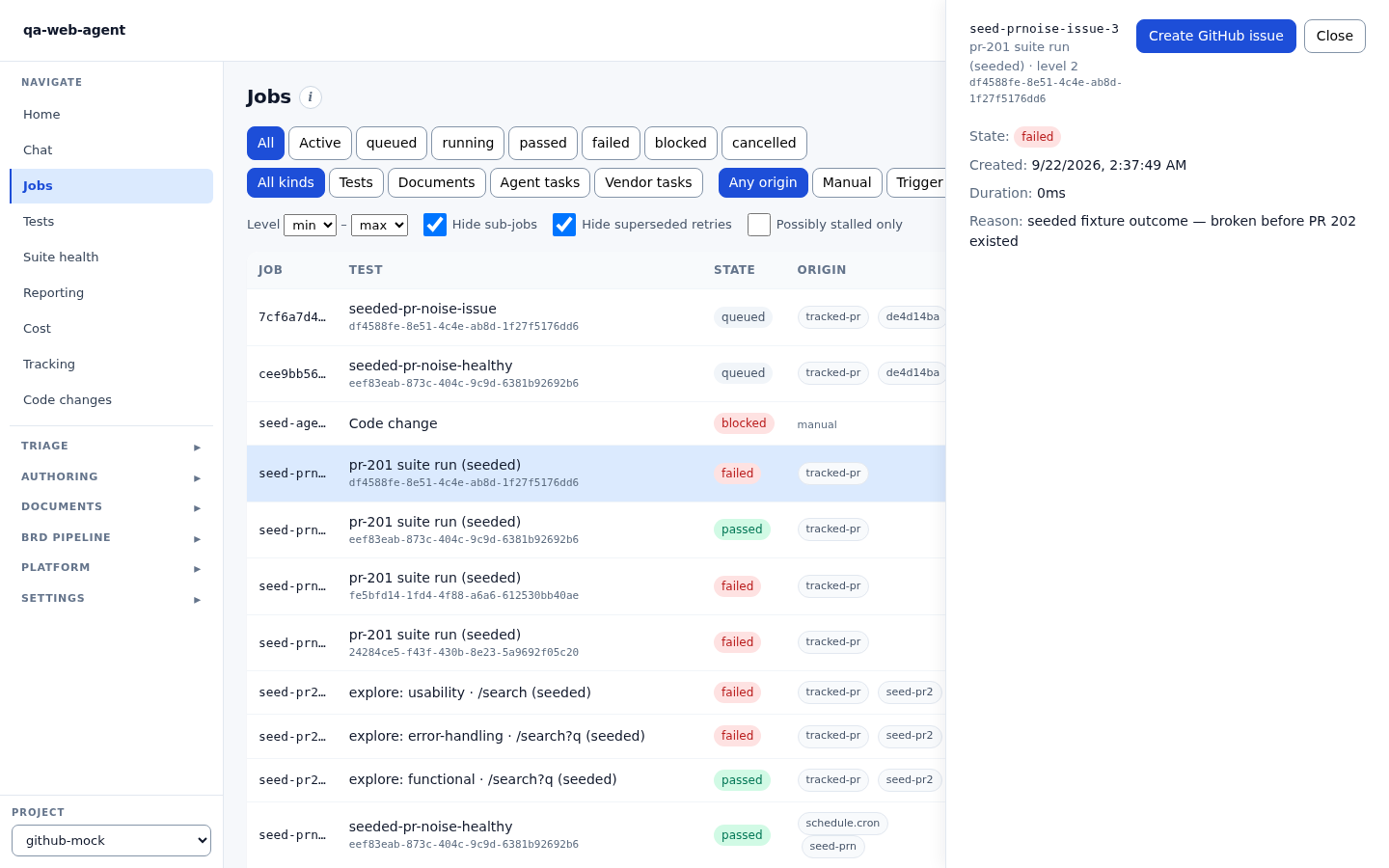
Task: Expand the Settings section
Action: pyautogui.click(x=111, y=599)
